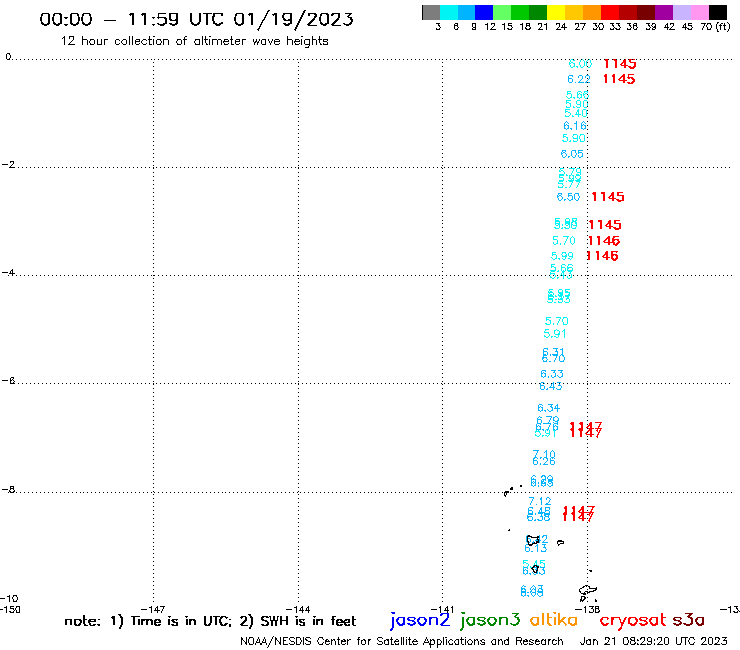Click the -150 longitude axis label
This screenshot has width=740, height=650.
coord(10,609)
